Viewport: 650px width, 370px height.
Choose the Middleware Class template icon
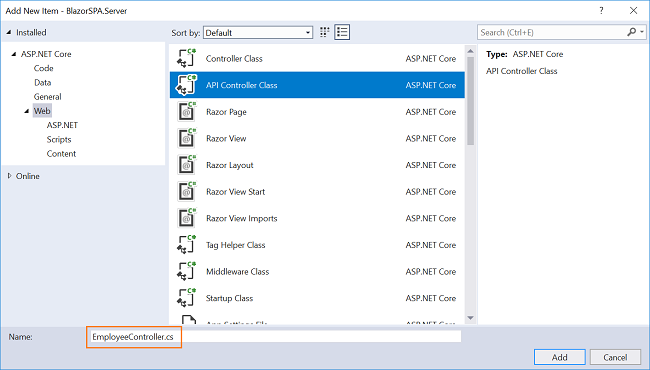point(187,271)
